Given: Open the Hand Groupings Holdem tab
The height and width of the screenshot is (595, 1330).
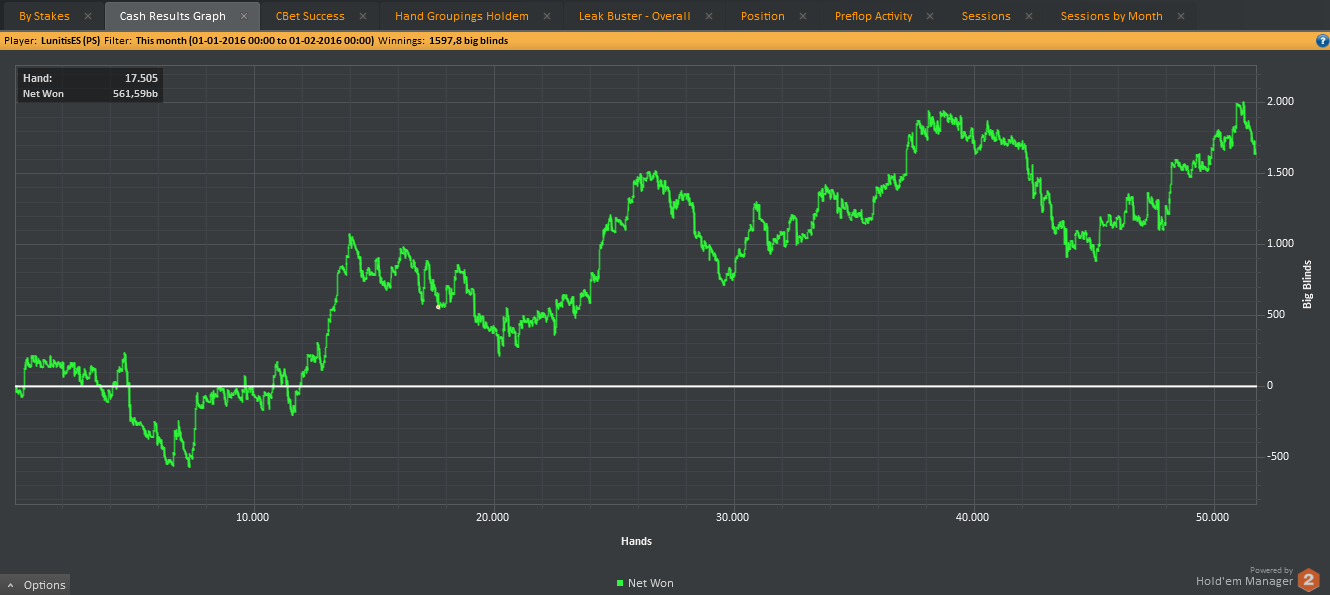Looking at the screenshot, I should click(461, 16).
